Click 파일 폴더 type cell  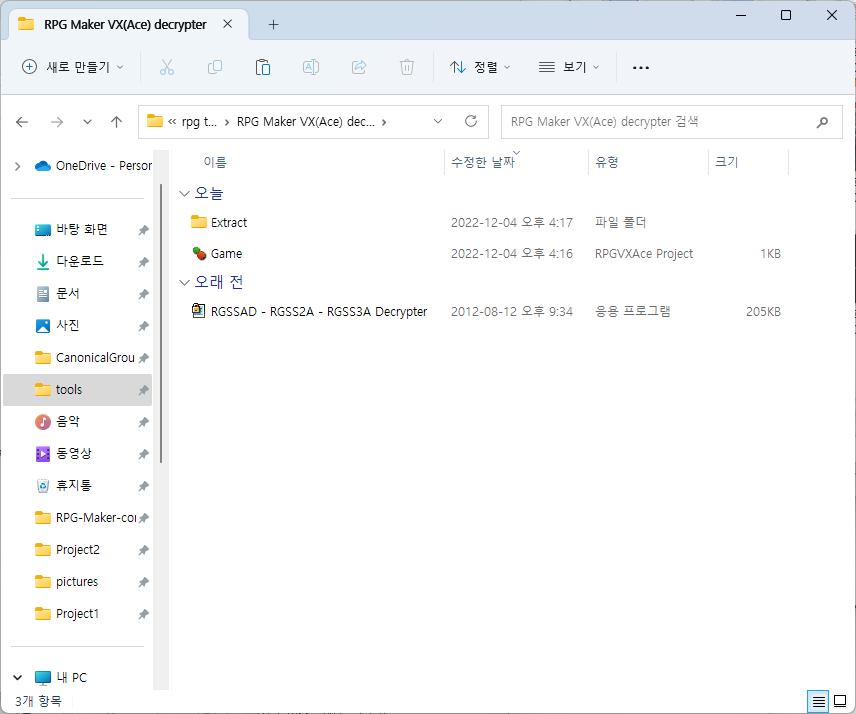[x=620, y=223]
